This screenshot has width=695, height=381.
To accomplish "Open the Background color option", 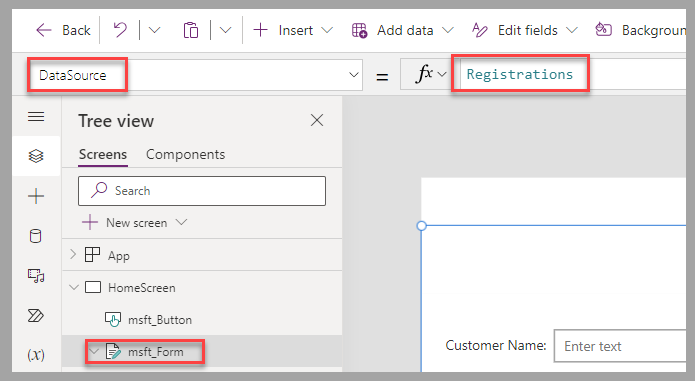I will pos(640,30).
